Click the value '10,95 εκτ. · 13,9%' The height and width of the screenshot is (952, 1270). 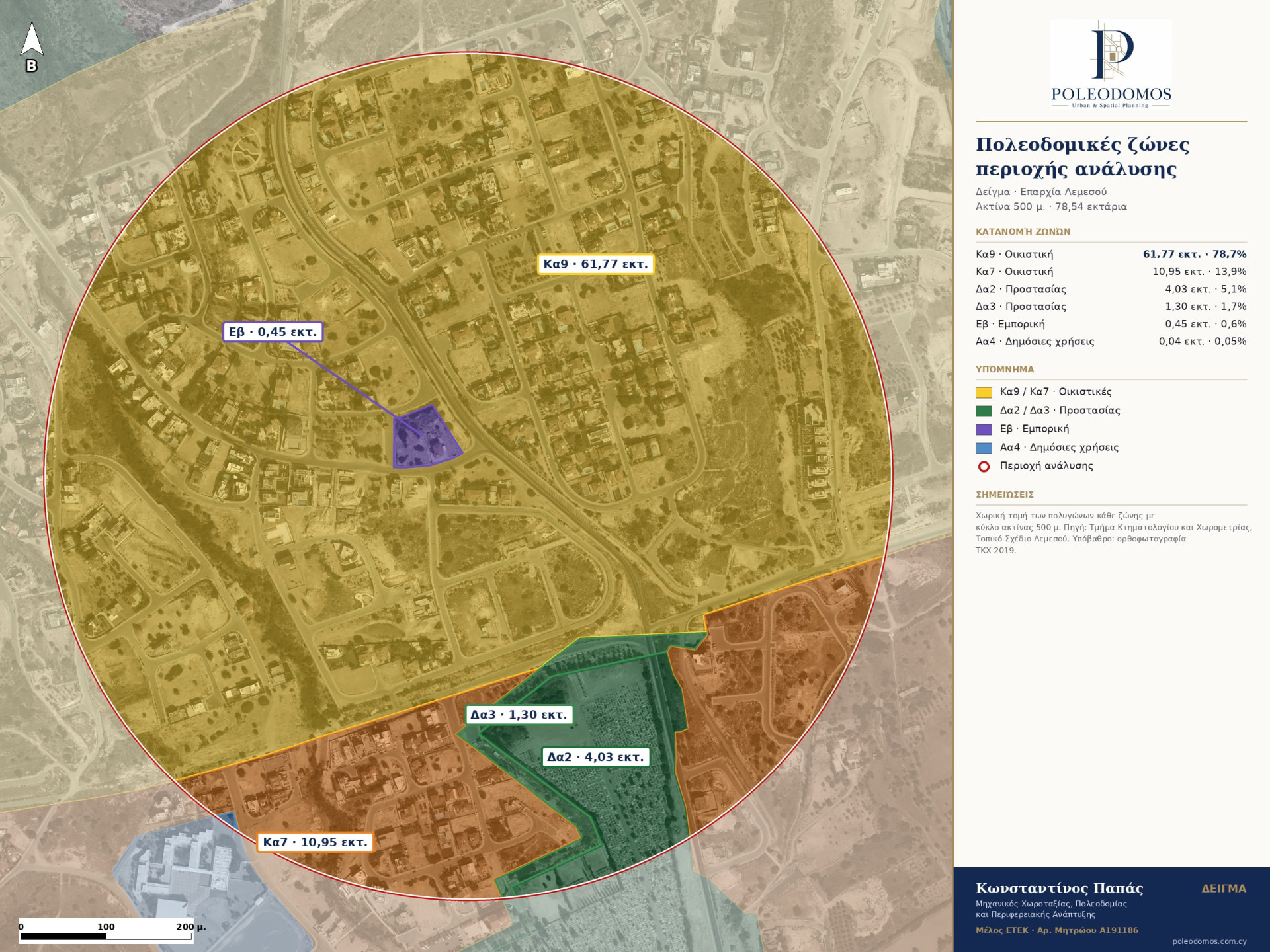coord(1199,272)
